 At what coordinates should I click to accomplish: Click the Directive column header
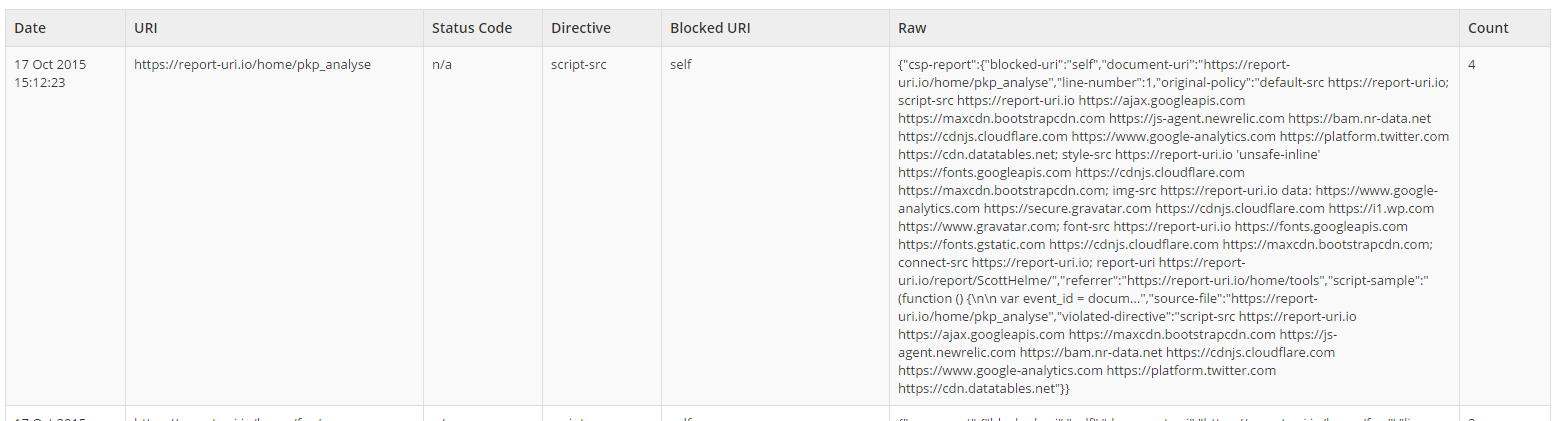(x=580, y=28)
